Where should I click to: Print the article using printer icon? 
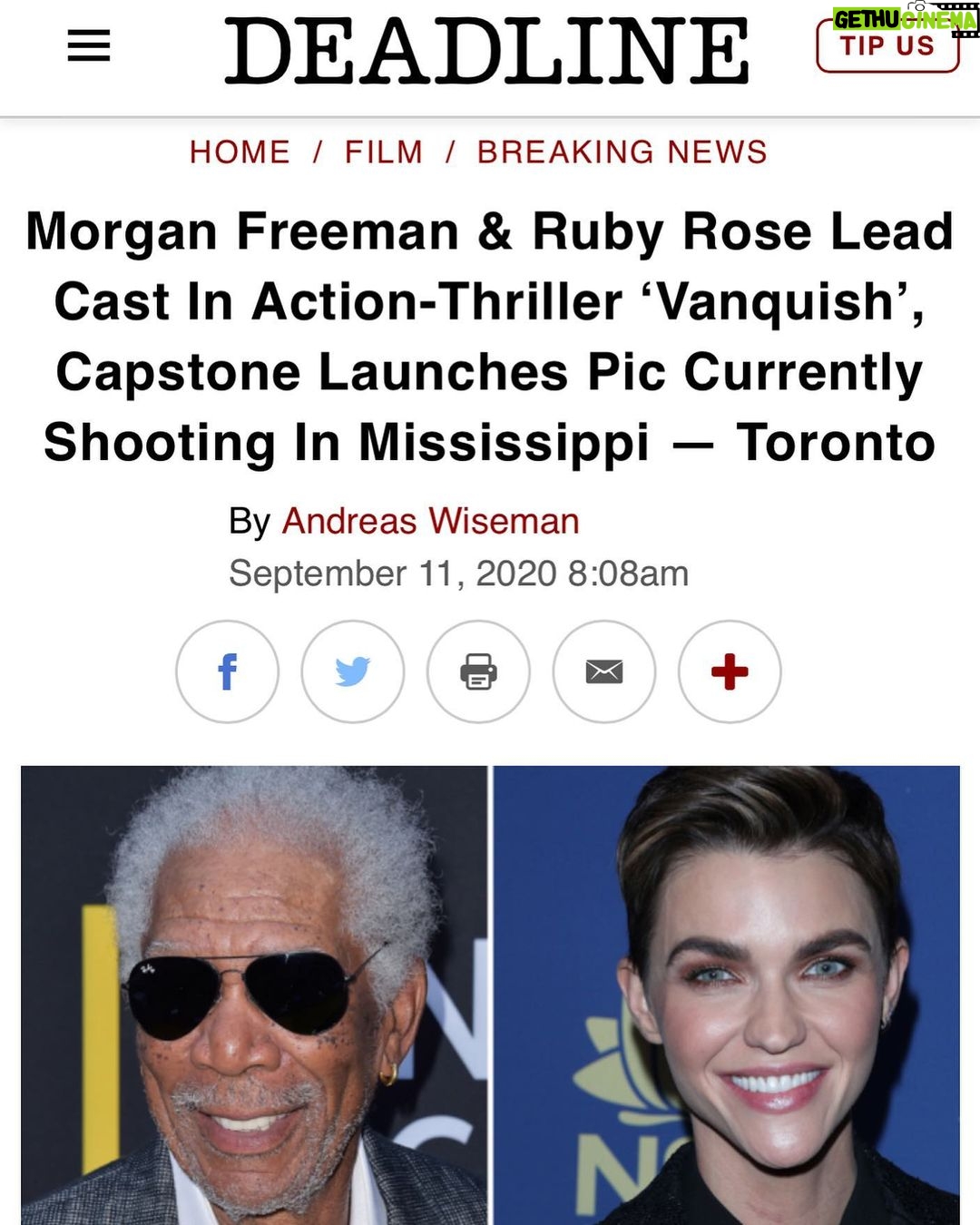[x=478, y=671]
